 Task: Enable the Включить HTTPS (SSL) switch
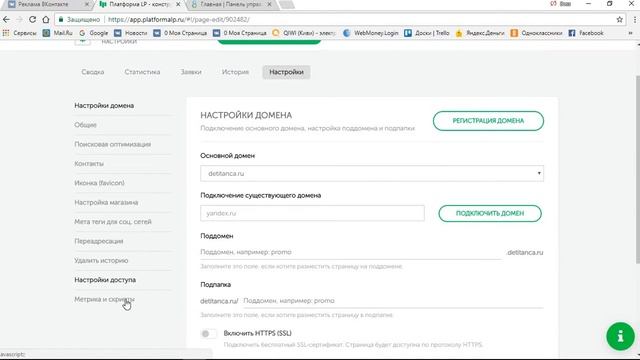click(209, 334)
